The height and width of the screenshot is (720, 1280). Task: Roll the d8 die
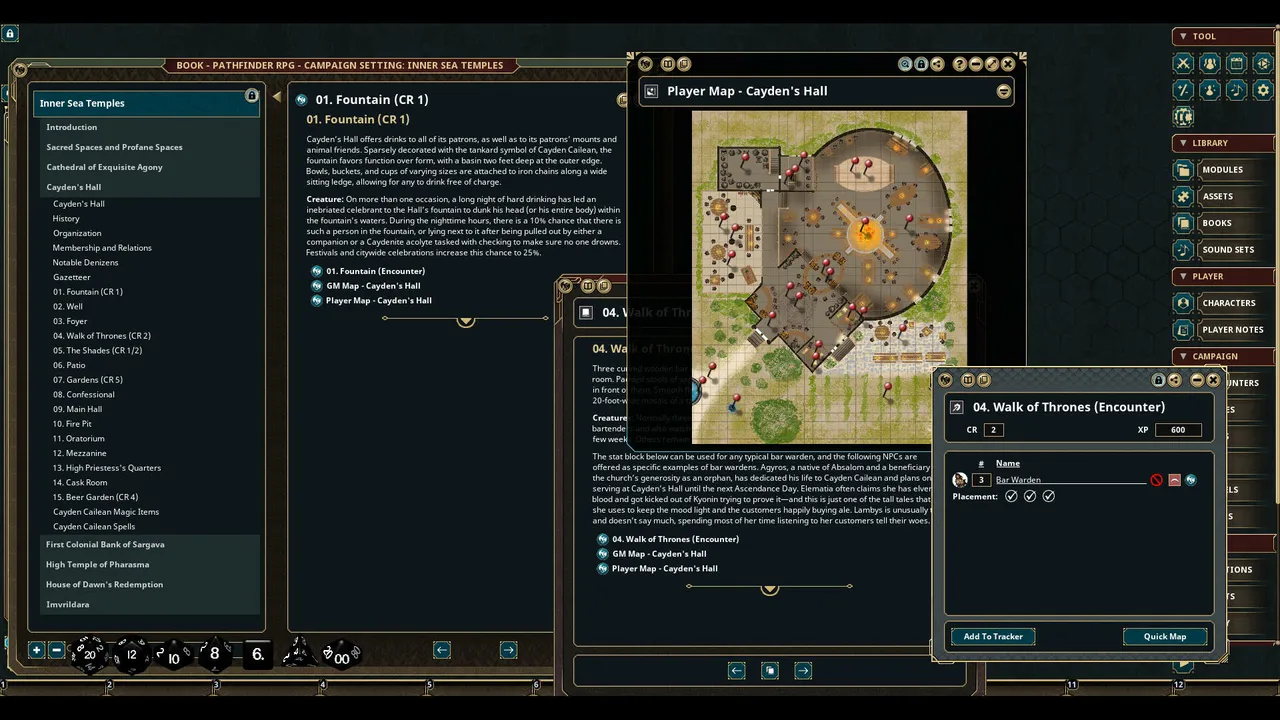[214, 654]
